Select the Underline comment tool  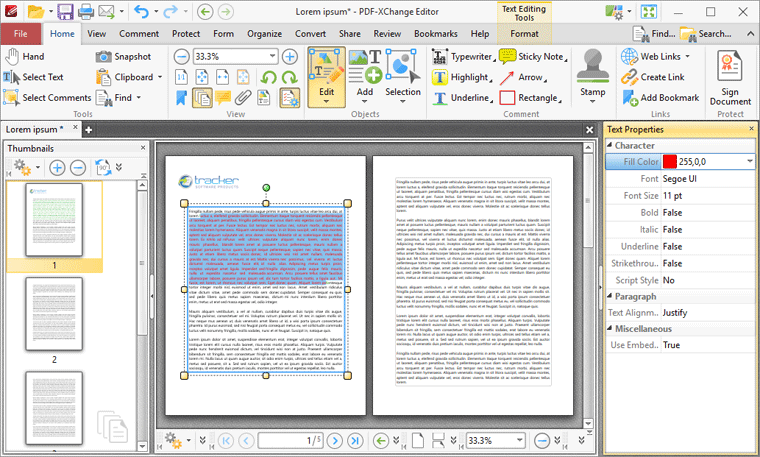[462, 98]
